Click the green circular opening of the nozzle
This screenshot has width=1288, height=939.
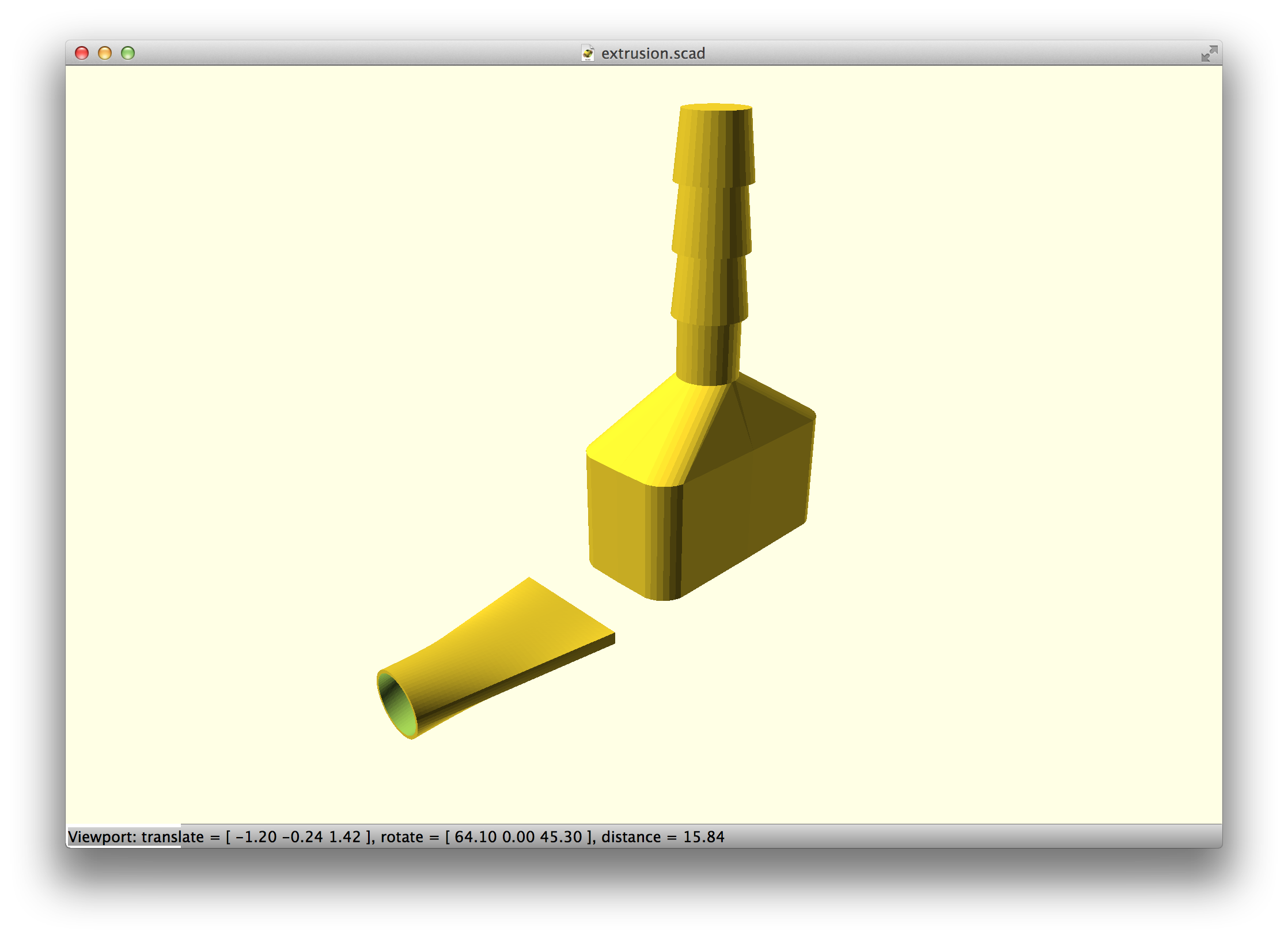[x=397, y=706]
